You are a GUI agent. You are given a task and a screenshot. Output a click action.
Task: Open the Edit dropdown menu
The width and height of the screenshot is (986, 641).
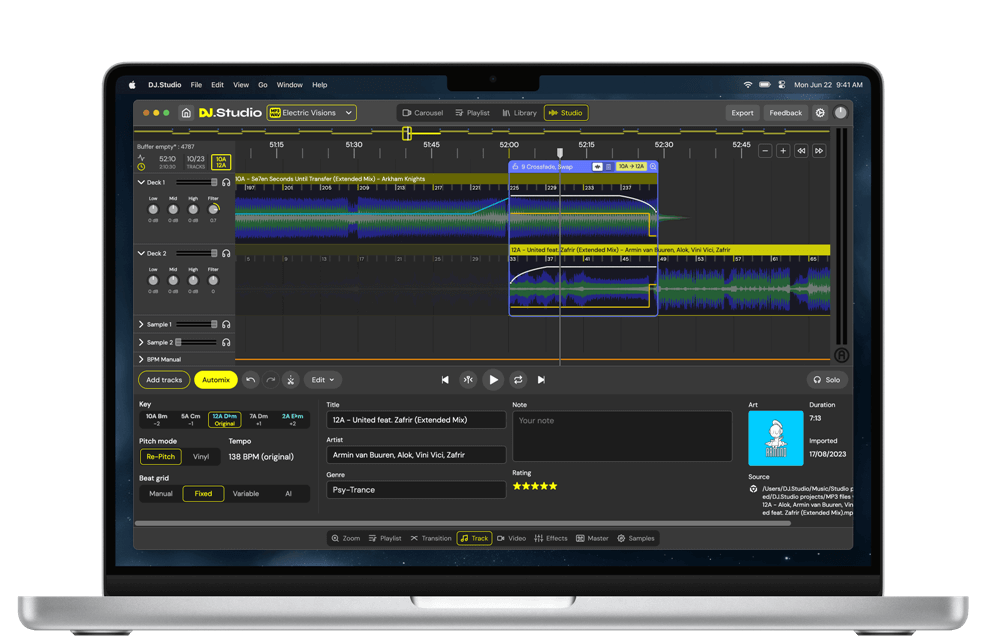(323, 380)
